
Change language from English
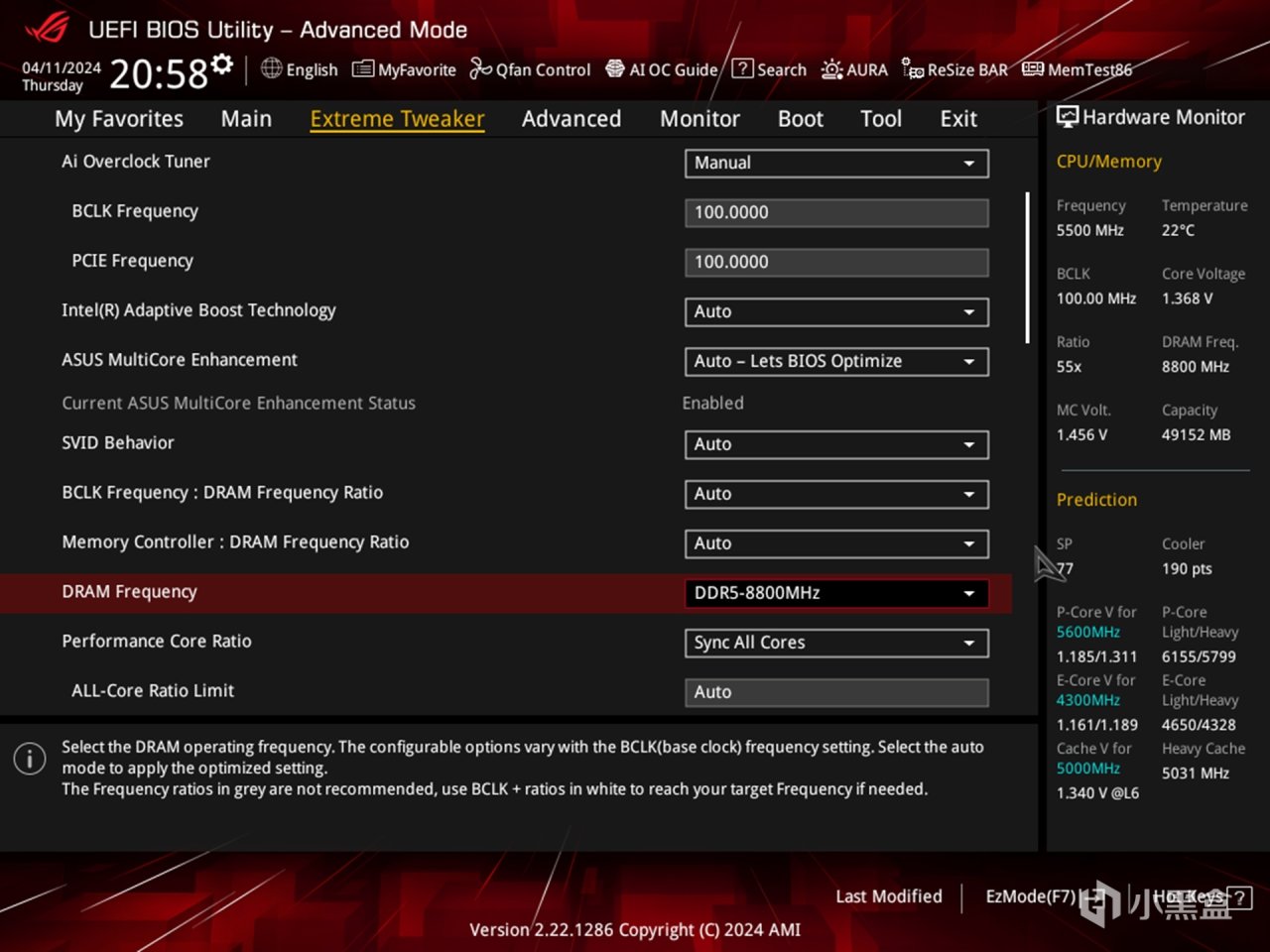[312, 69]
